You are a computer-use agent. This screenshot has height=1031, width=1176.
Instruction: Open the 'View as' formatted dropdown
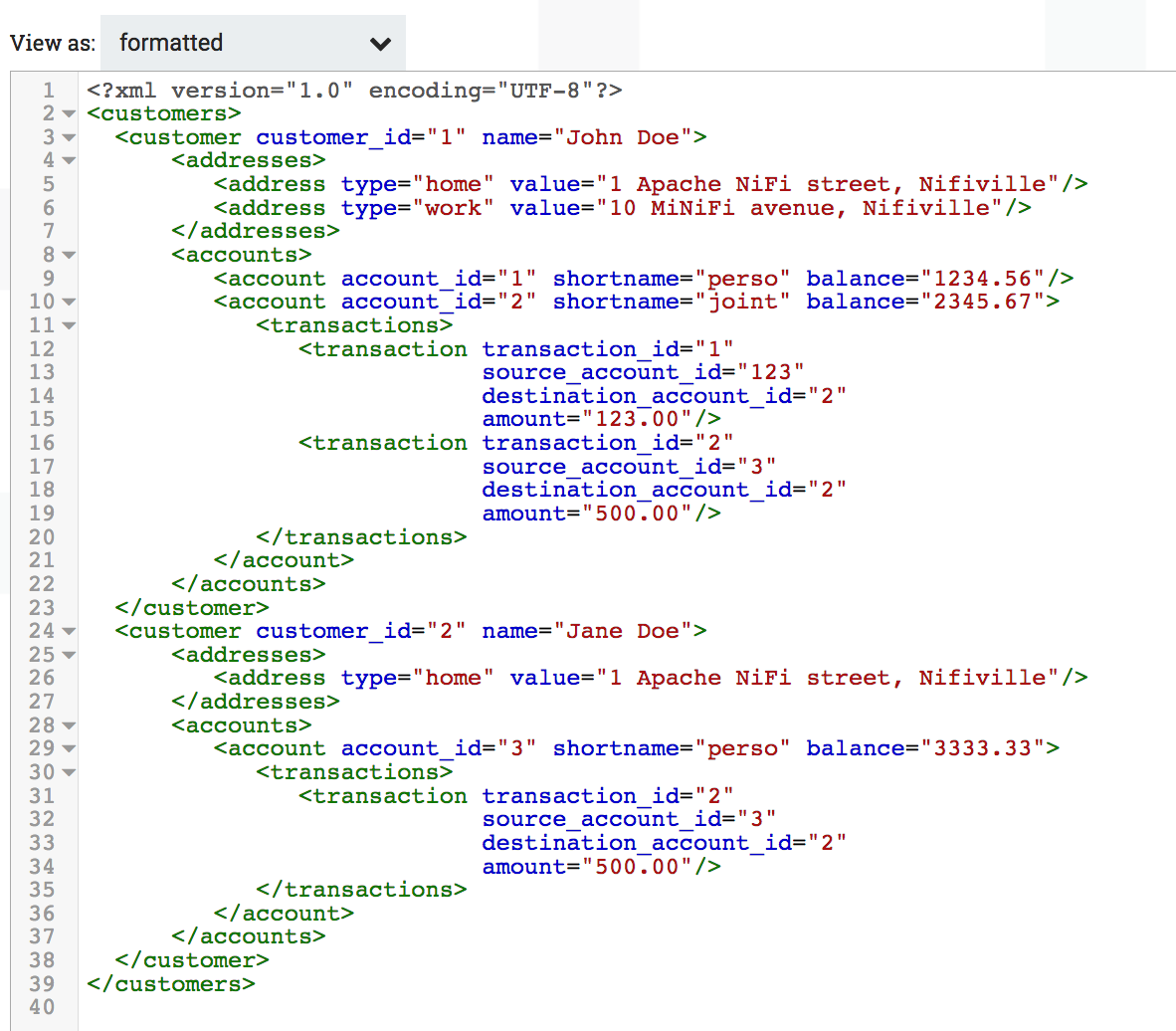coord(253,43)
